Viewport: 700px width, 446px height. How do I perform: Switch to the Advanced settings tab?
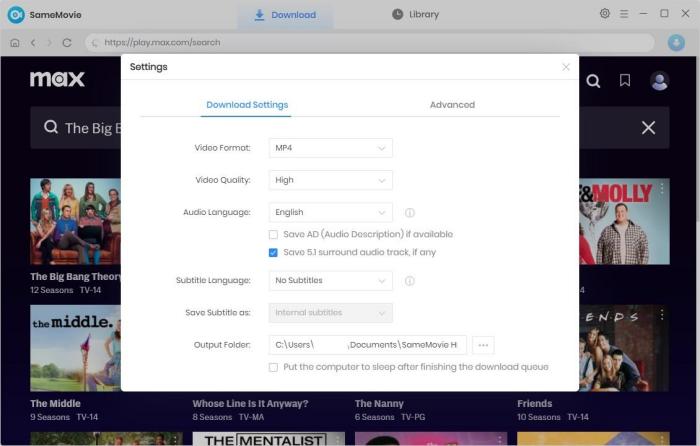pos(452,105)
